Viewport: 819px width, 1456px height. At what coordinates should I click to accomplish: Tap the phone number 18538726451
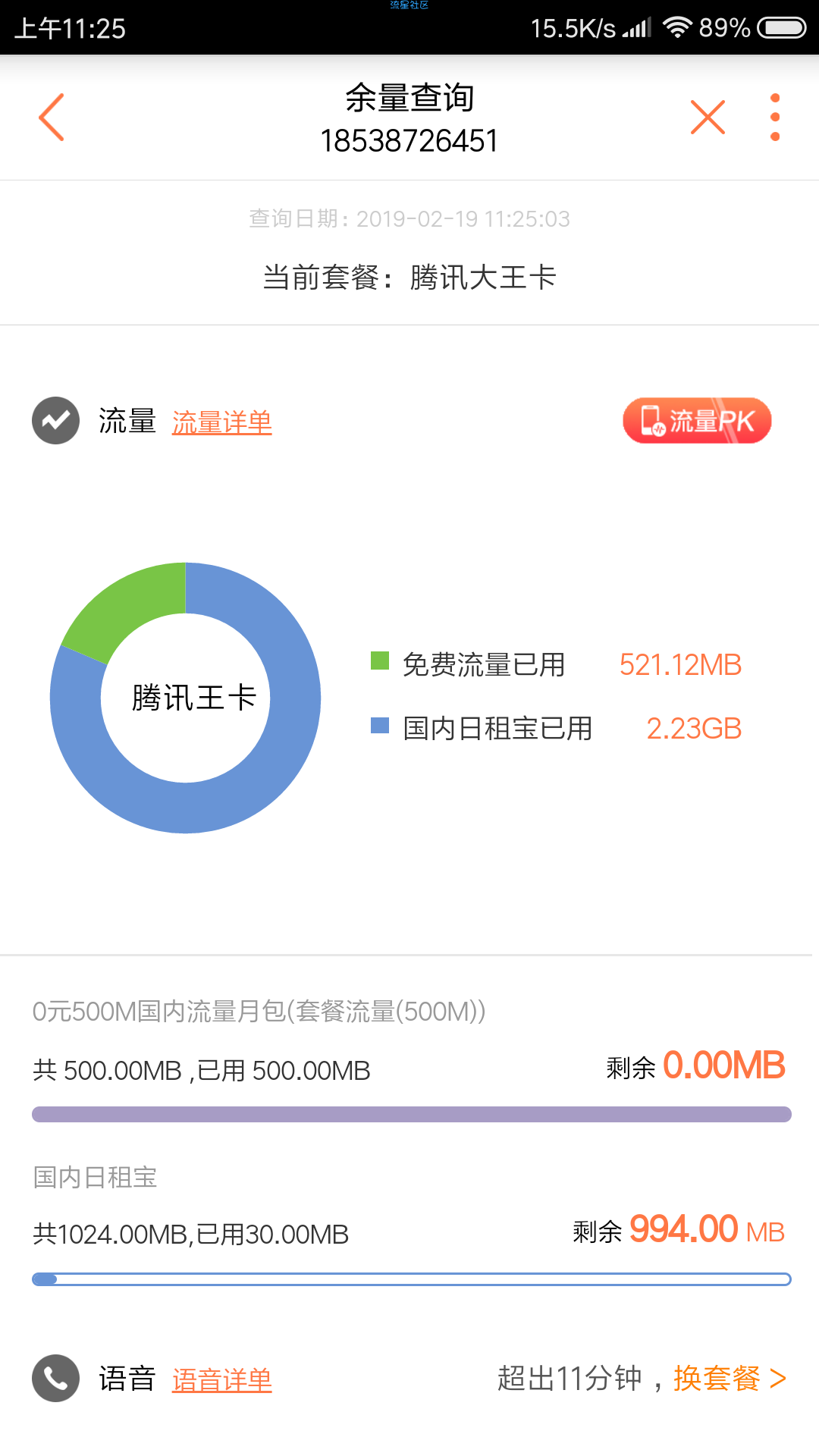pyautogui.click(x=409, y=141)
